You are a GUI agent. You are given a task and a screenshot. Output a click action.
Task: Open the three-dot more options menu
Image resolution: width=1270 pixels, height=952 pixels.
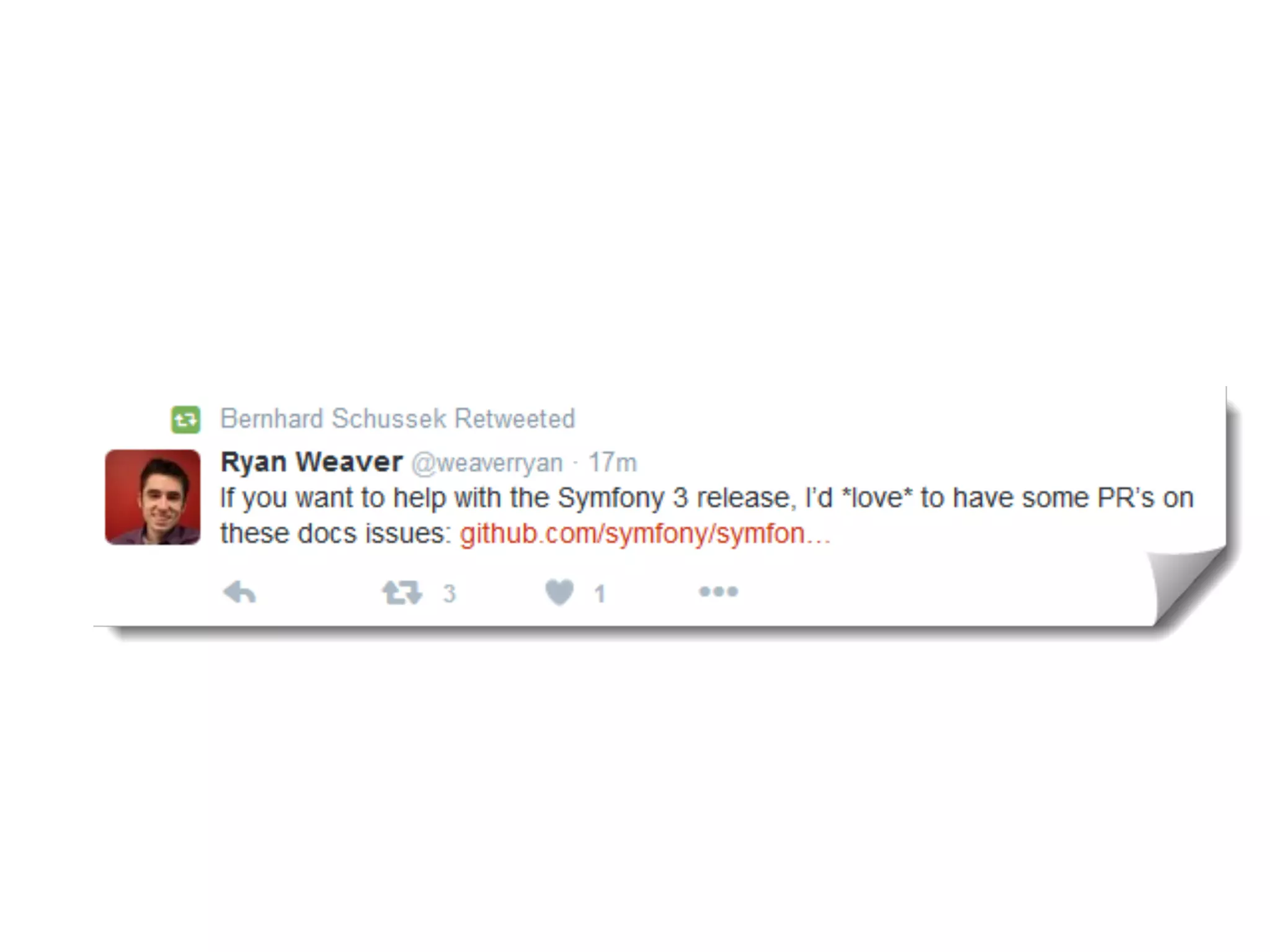718,592
